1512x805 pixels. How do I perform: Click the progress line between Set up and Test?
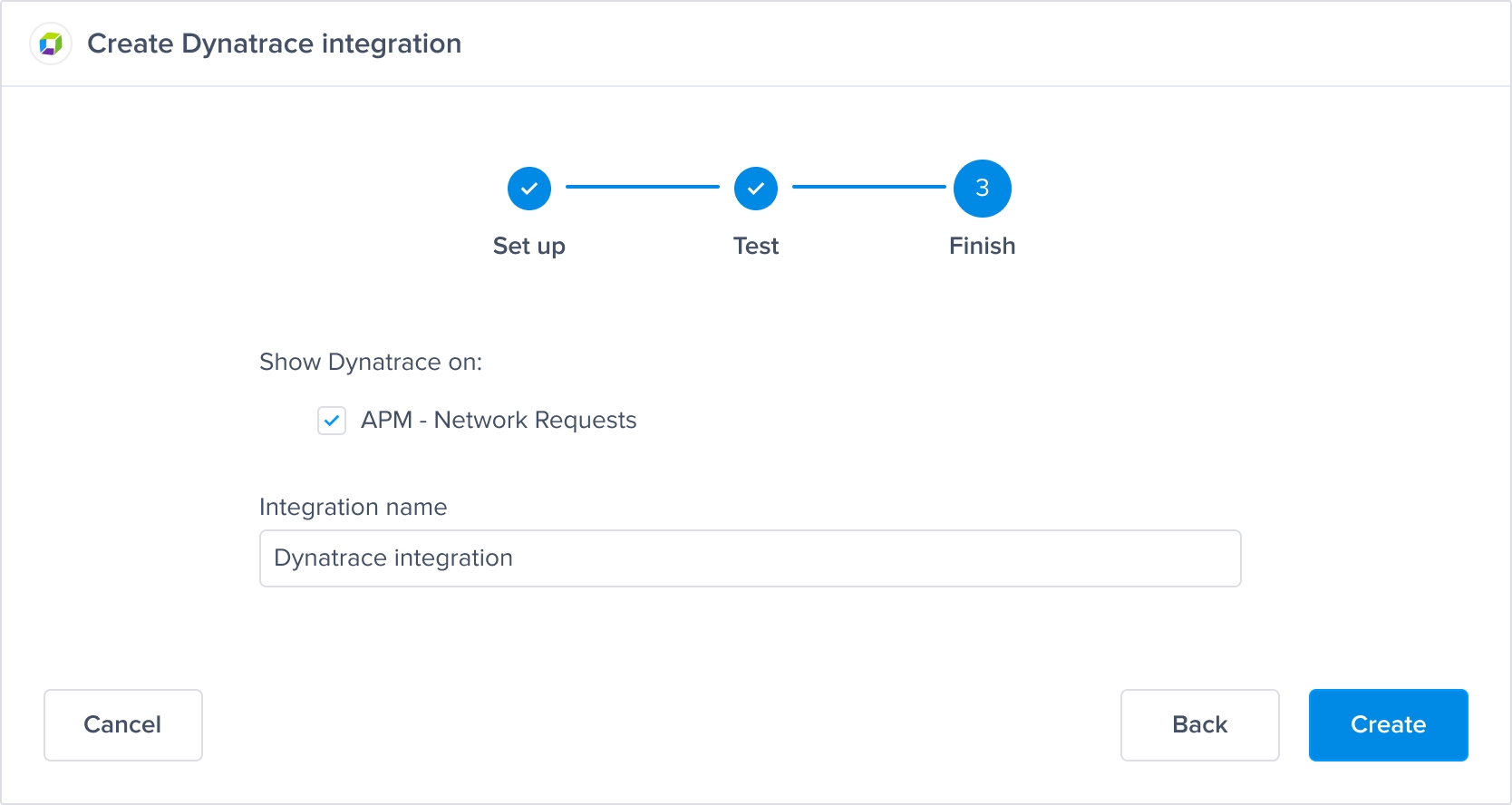(x=643, y=187)
